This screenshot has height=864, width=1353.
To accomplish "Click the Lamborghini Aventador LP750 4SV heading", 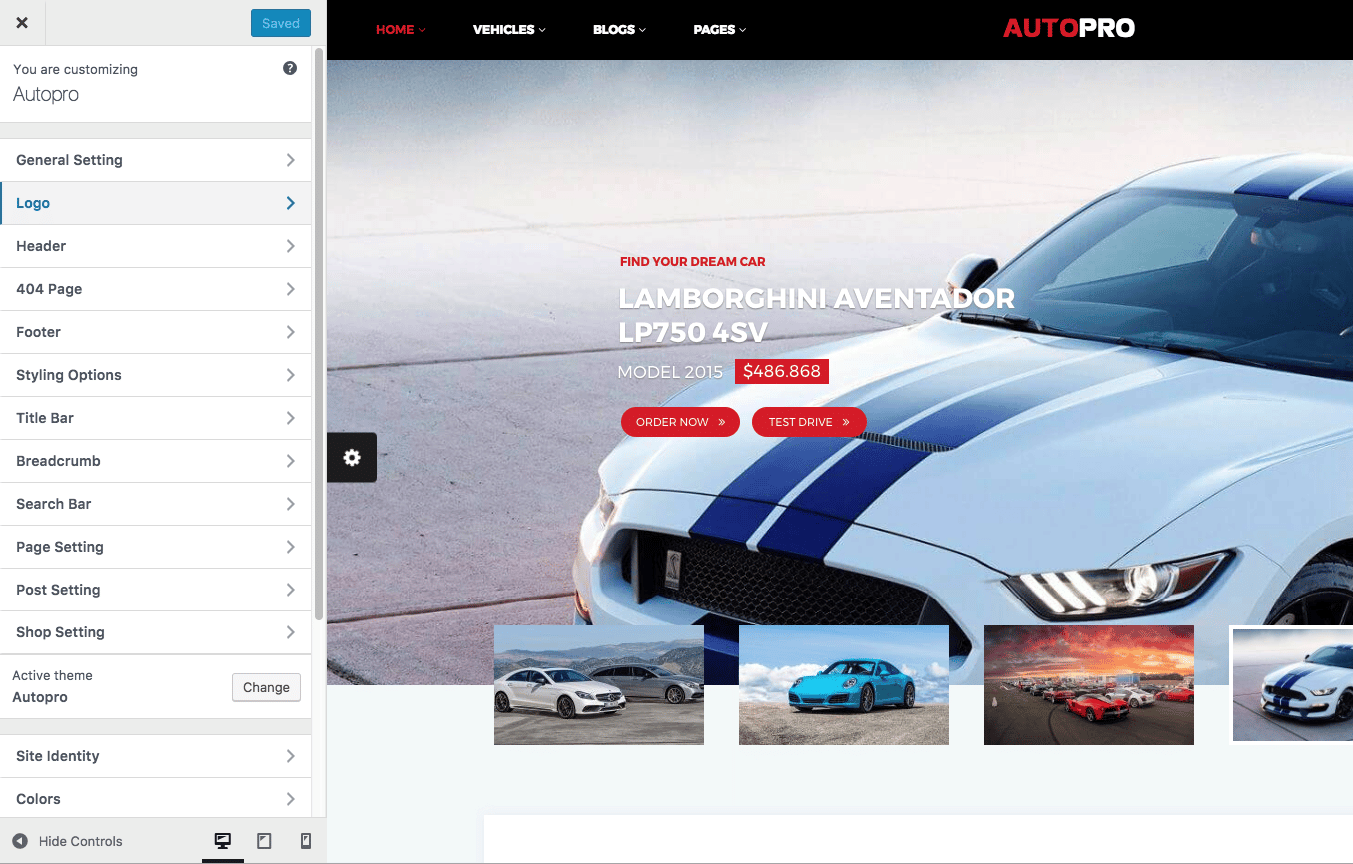I will point(816,315).
